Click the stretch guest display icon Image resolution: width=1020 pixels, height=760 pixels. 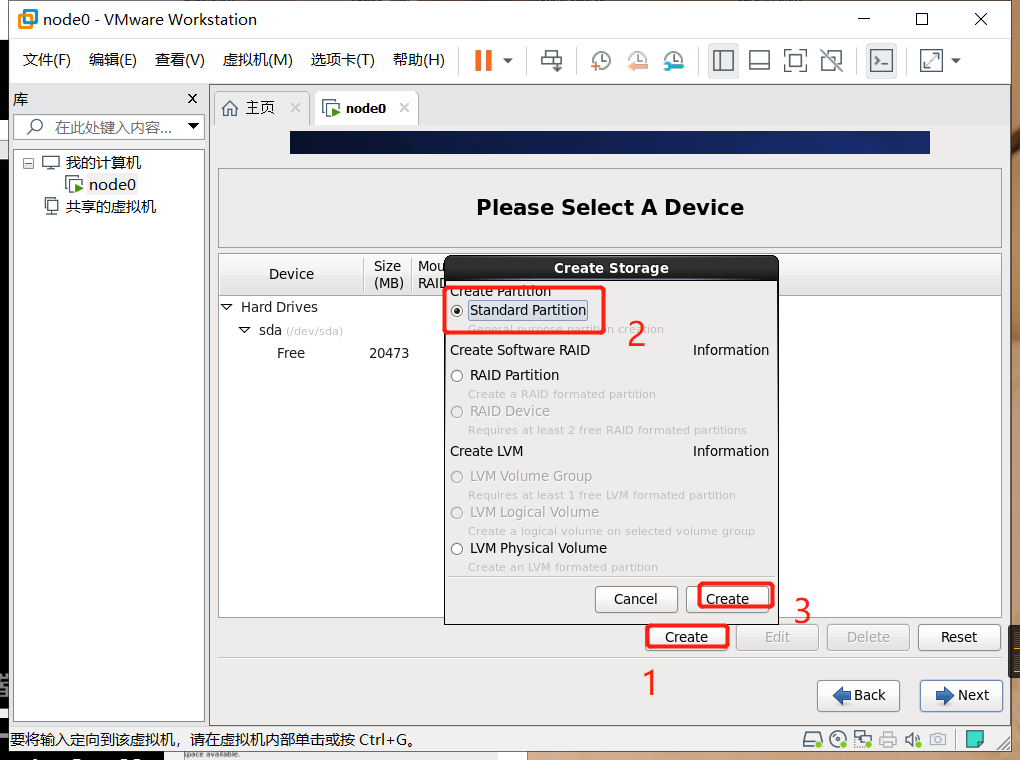click(931, 61)
